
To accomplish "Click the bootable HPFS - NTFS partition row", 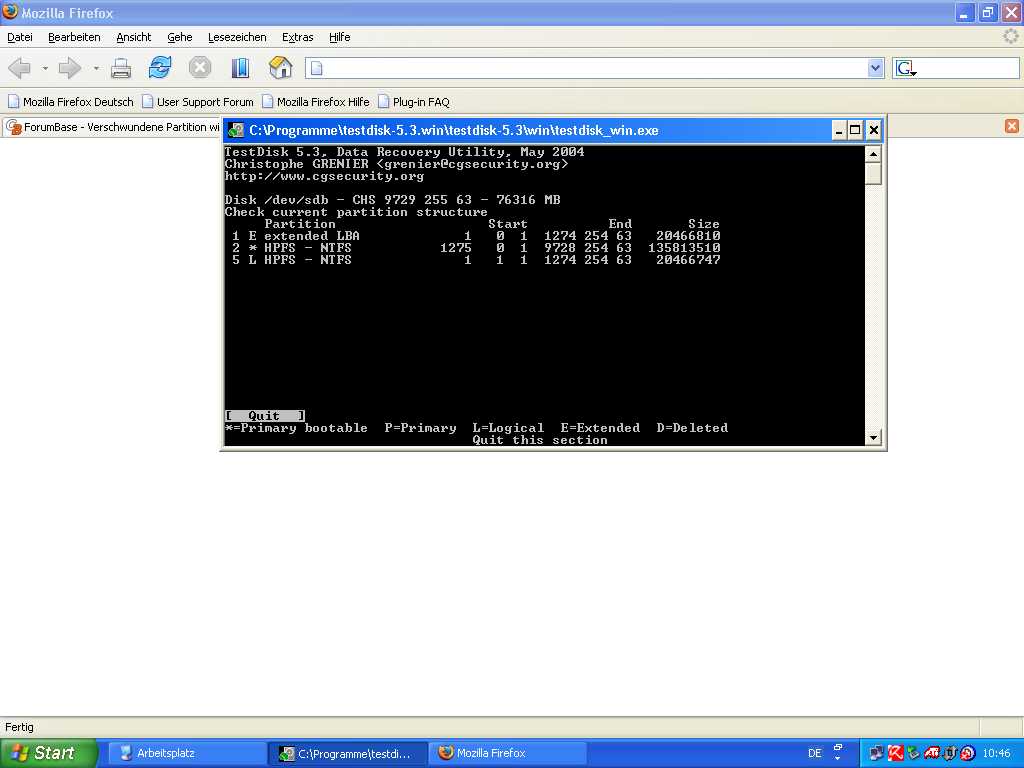I will coord(476,248).
